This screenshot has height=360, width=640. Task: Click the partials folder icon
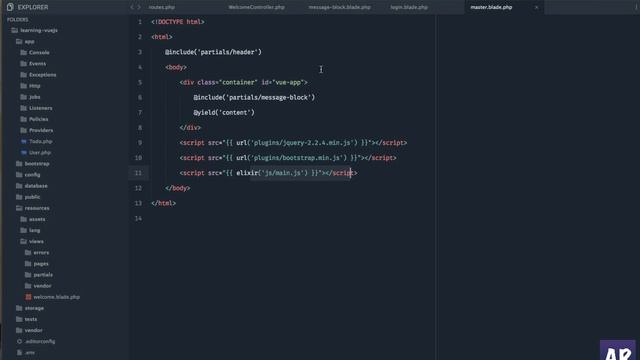(x=28, y=275)
